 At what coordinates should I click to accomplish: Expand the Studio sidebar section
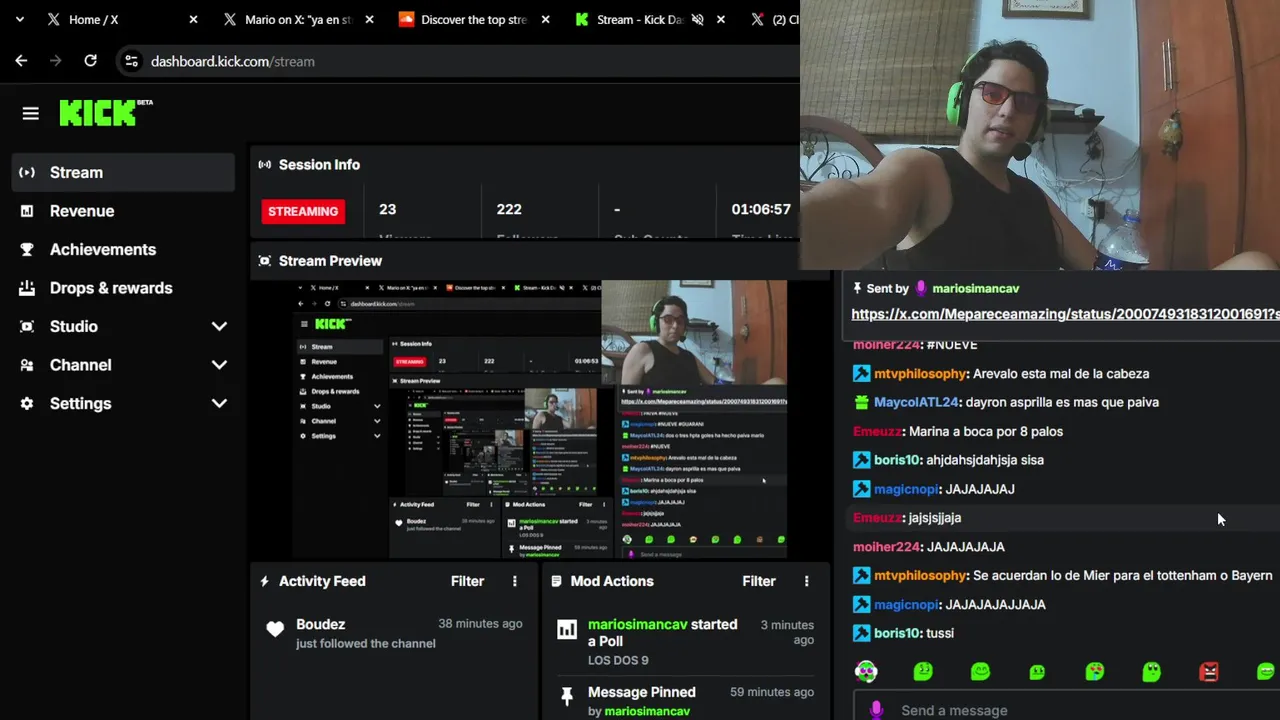pyautogui.click(x=219, y=327)
